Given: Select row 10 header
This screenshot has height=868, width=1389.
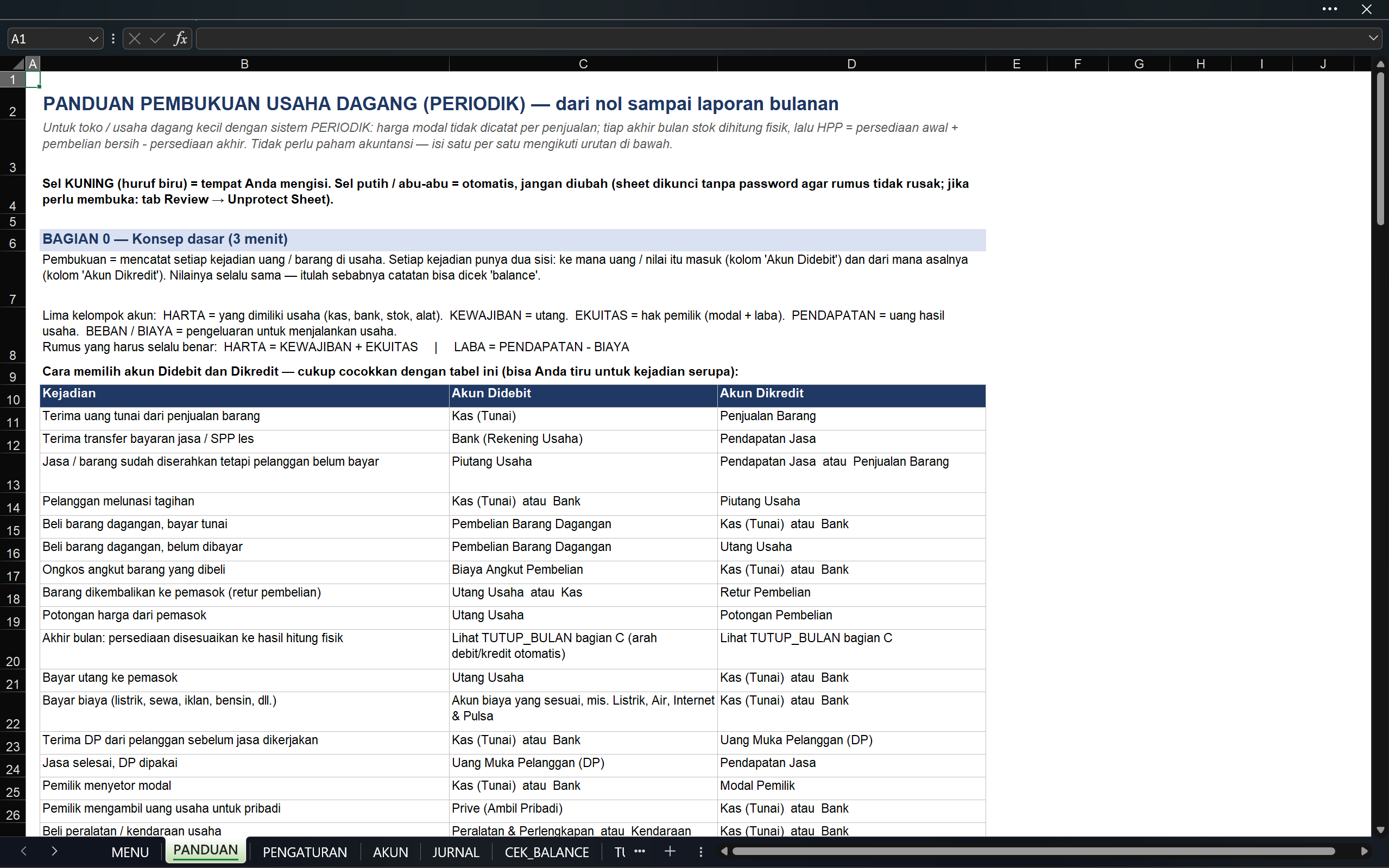Looking at the screenshot, I should (x=12, y=397).
